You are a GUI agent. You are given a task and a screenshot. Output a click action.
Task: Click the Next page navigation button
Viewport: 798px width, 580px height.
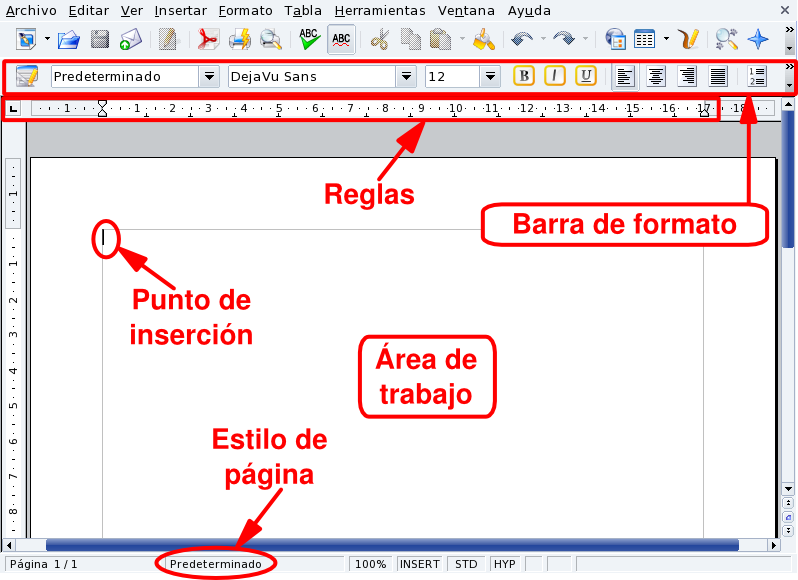point(788,531)
